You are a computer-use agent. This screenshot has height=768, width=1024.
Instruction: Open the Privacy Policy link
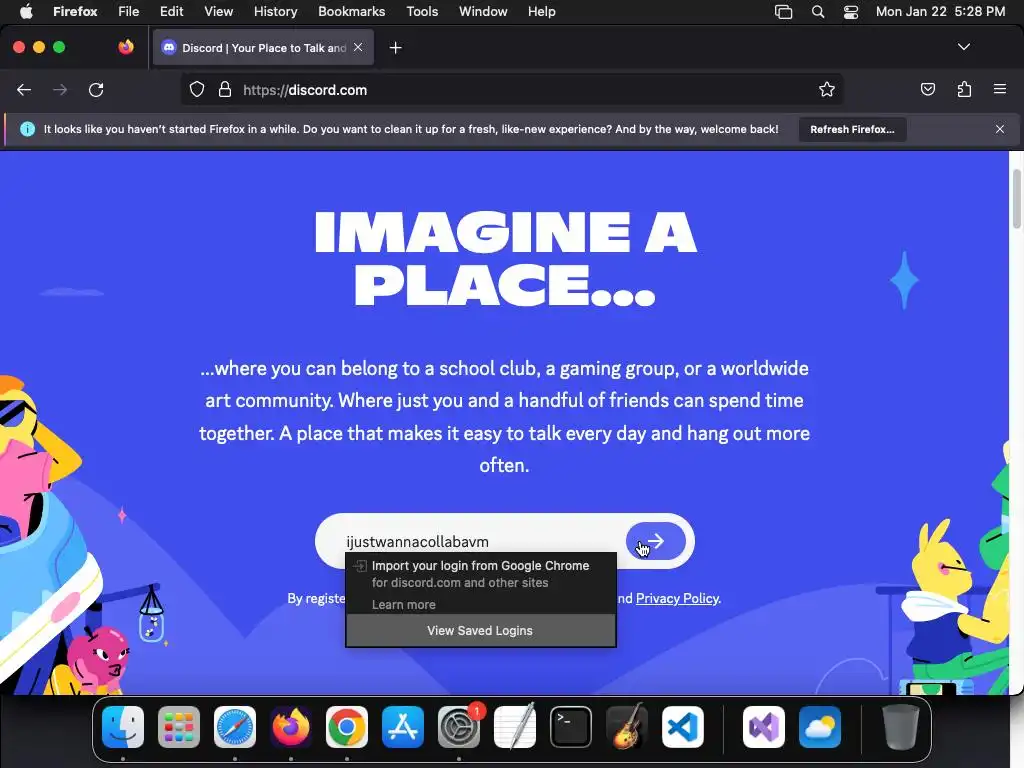(x=677, y=598)
